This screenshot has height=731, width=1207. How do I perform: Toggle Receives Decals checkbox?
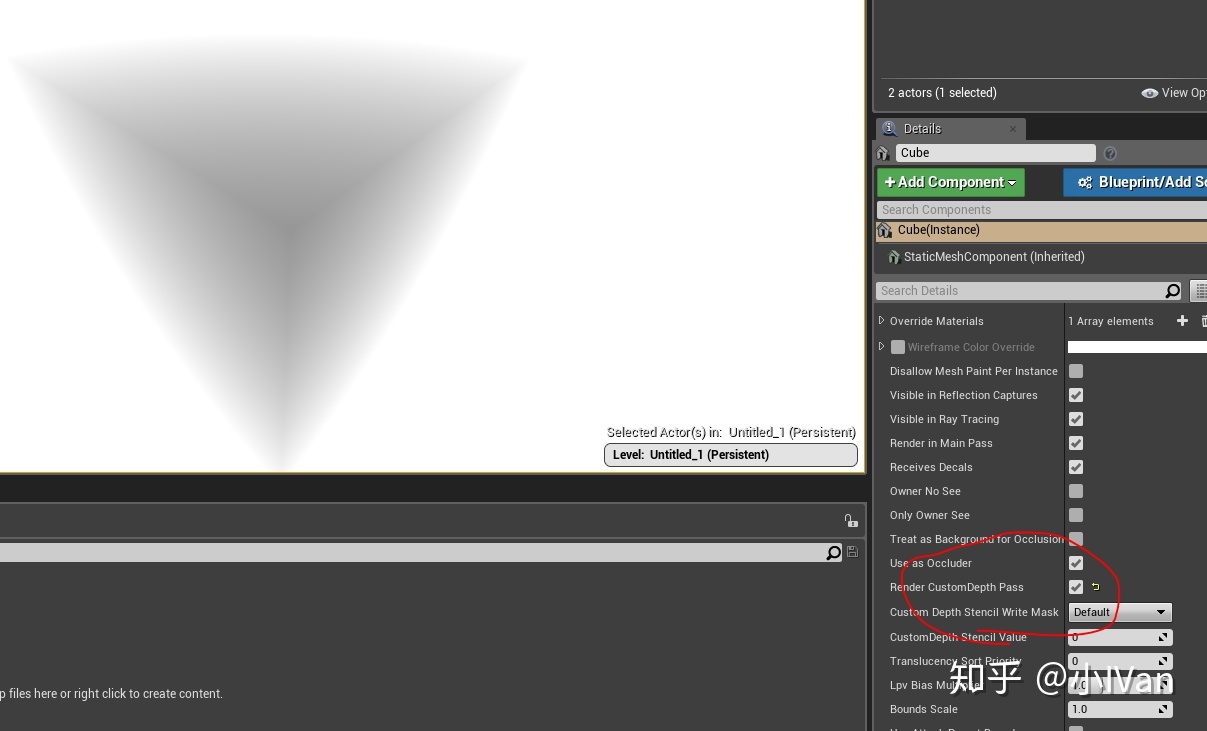(1076, 467)
